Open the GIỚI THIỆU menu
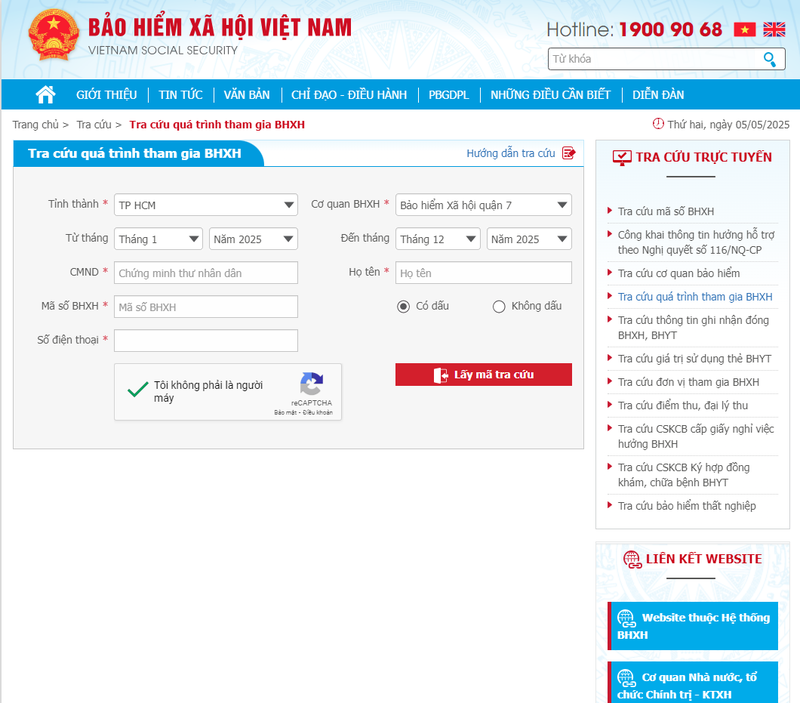Screen dimensions: 800x703 (x=107, y=95)
